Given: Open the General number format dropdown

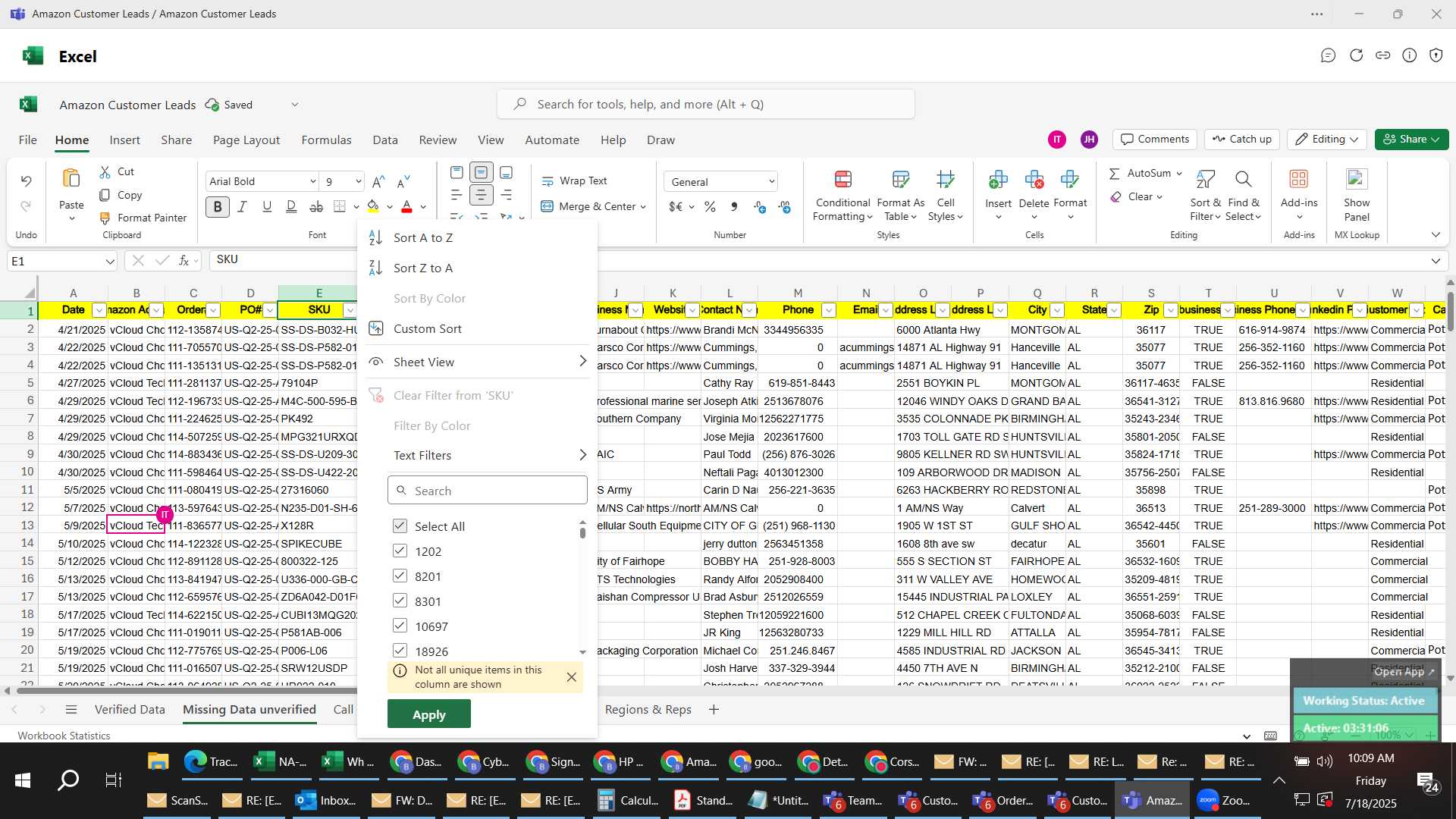Looking at the screenshot, I should (x=771, y=182).
